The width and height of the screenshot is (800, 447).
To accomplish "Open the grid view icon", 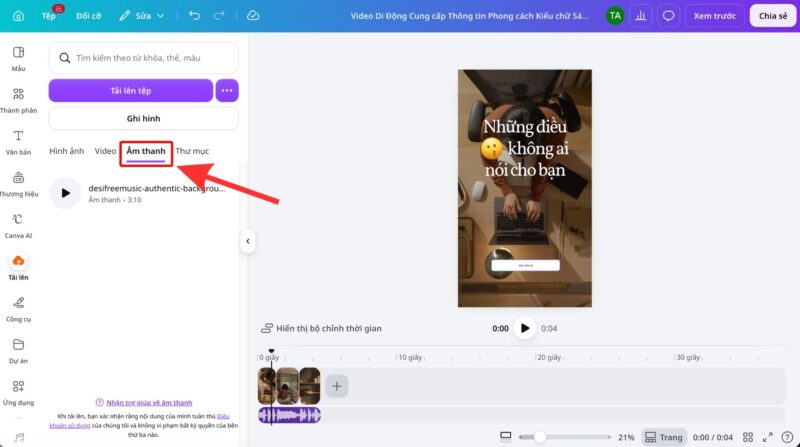I will point(748,437).
